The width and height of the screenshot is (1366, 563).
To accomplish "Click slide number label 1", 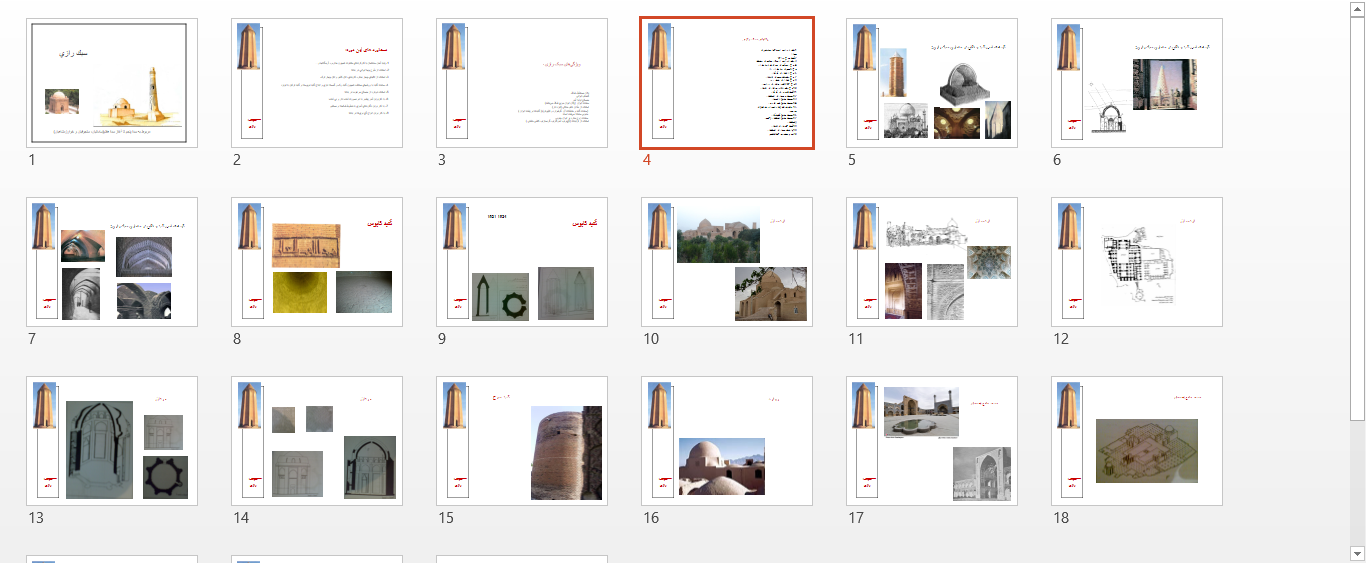I will pos(32,160).
